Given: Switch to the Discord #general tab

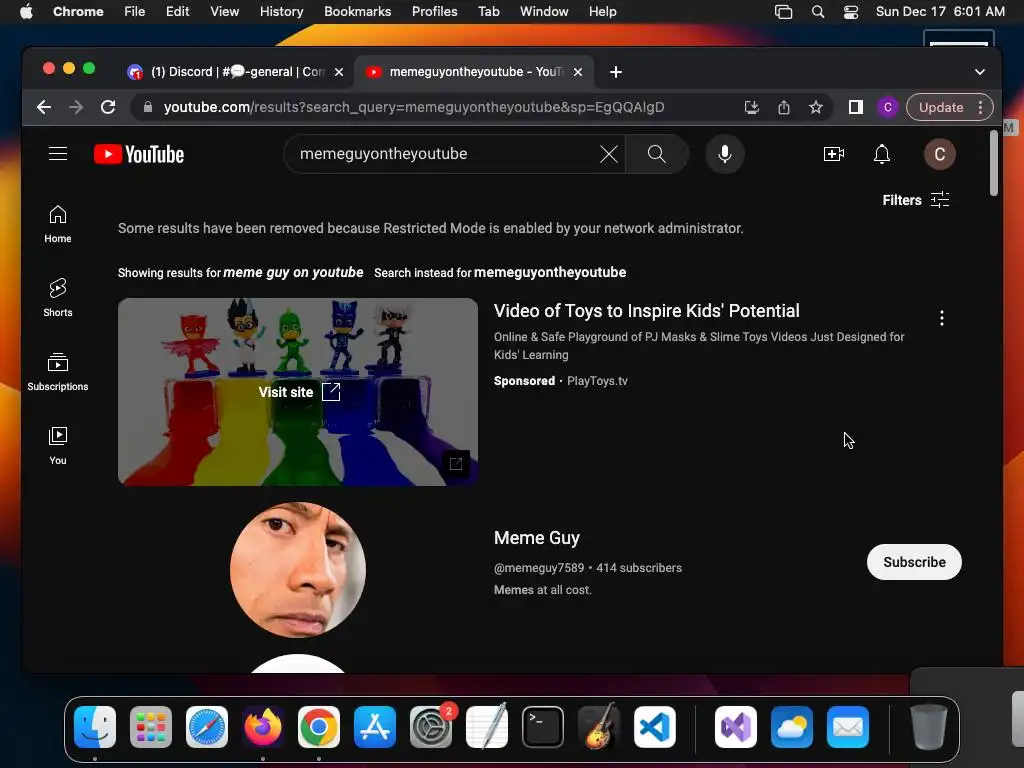Looking at the screenshot, I should pos(236,72).
